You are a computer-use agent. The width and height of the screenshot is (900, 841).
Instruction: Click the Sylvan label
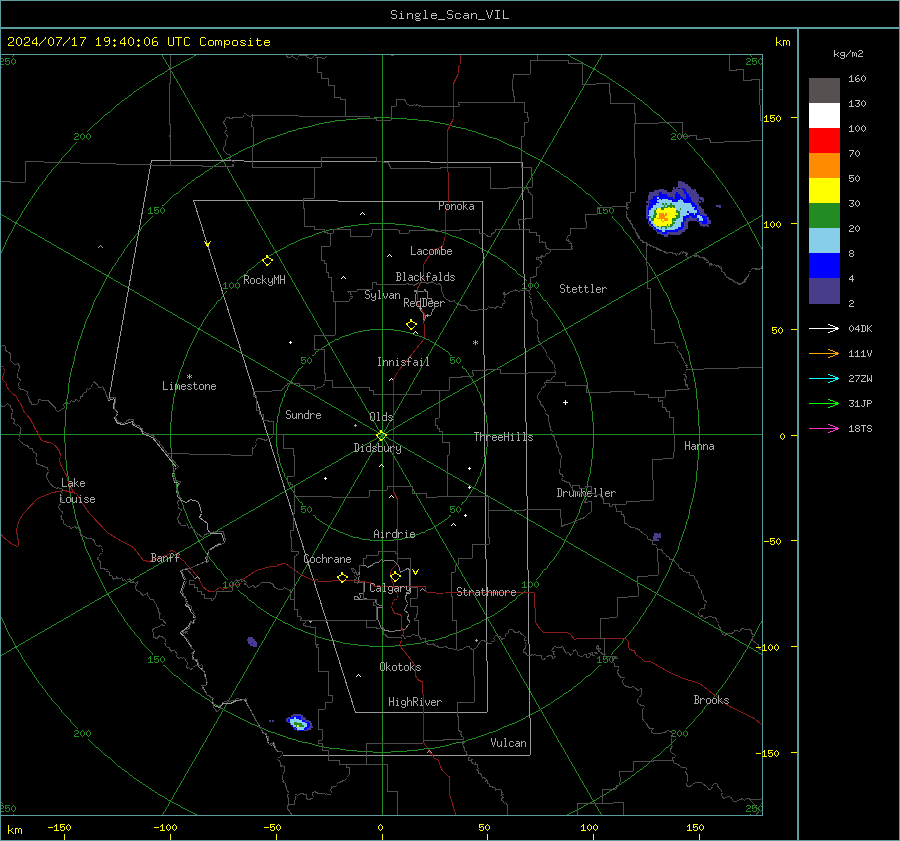coord(382,295)
